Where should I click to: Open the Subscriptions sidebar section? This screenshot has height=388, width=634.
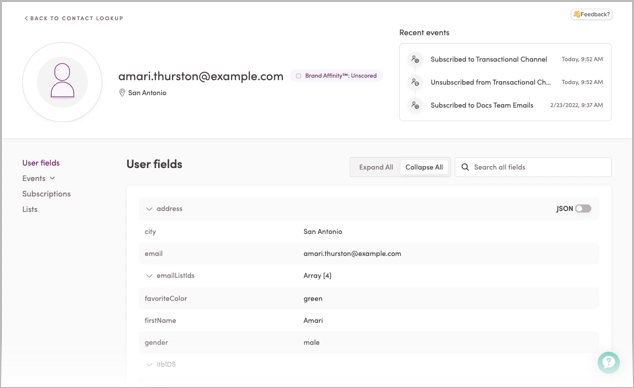click(x=46, y=194)
